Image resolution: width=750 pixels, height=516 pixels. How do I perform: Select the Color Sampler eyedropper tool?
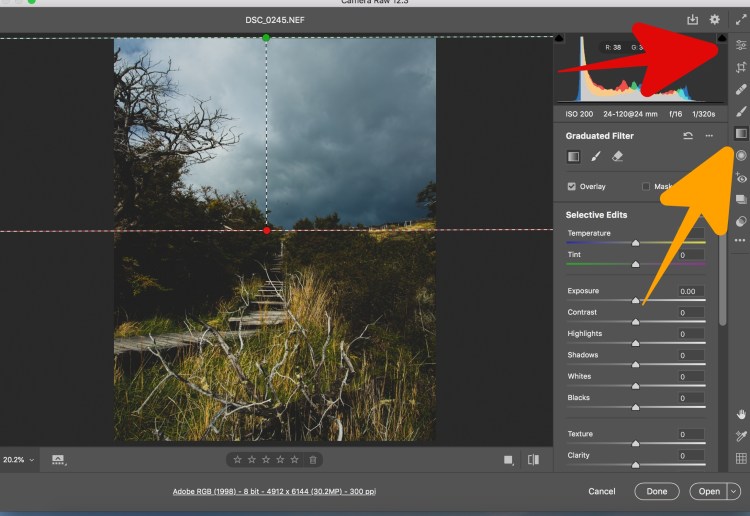point(741,436)
